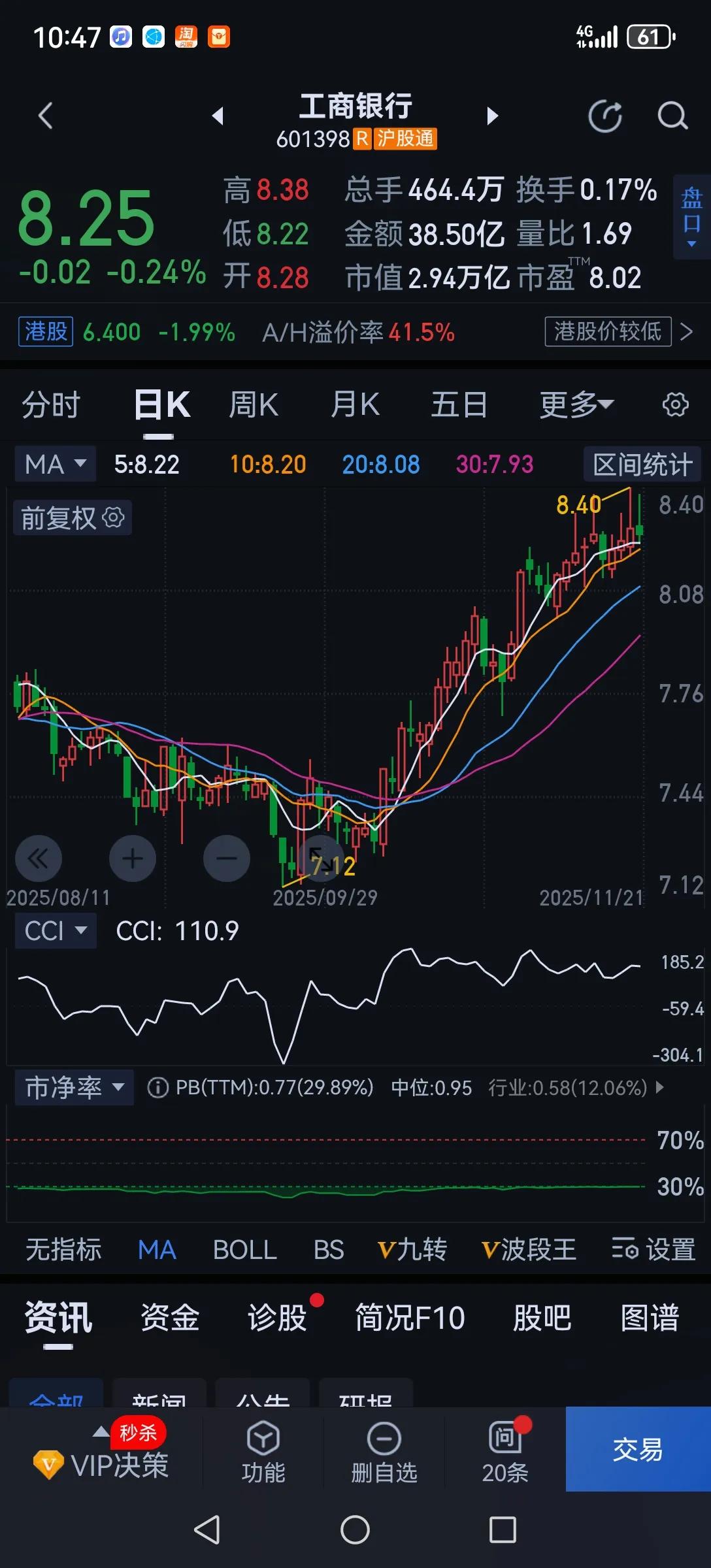Open the 图谱 tab
Screen dimensions: 711x1568
click(650, 1317)
